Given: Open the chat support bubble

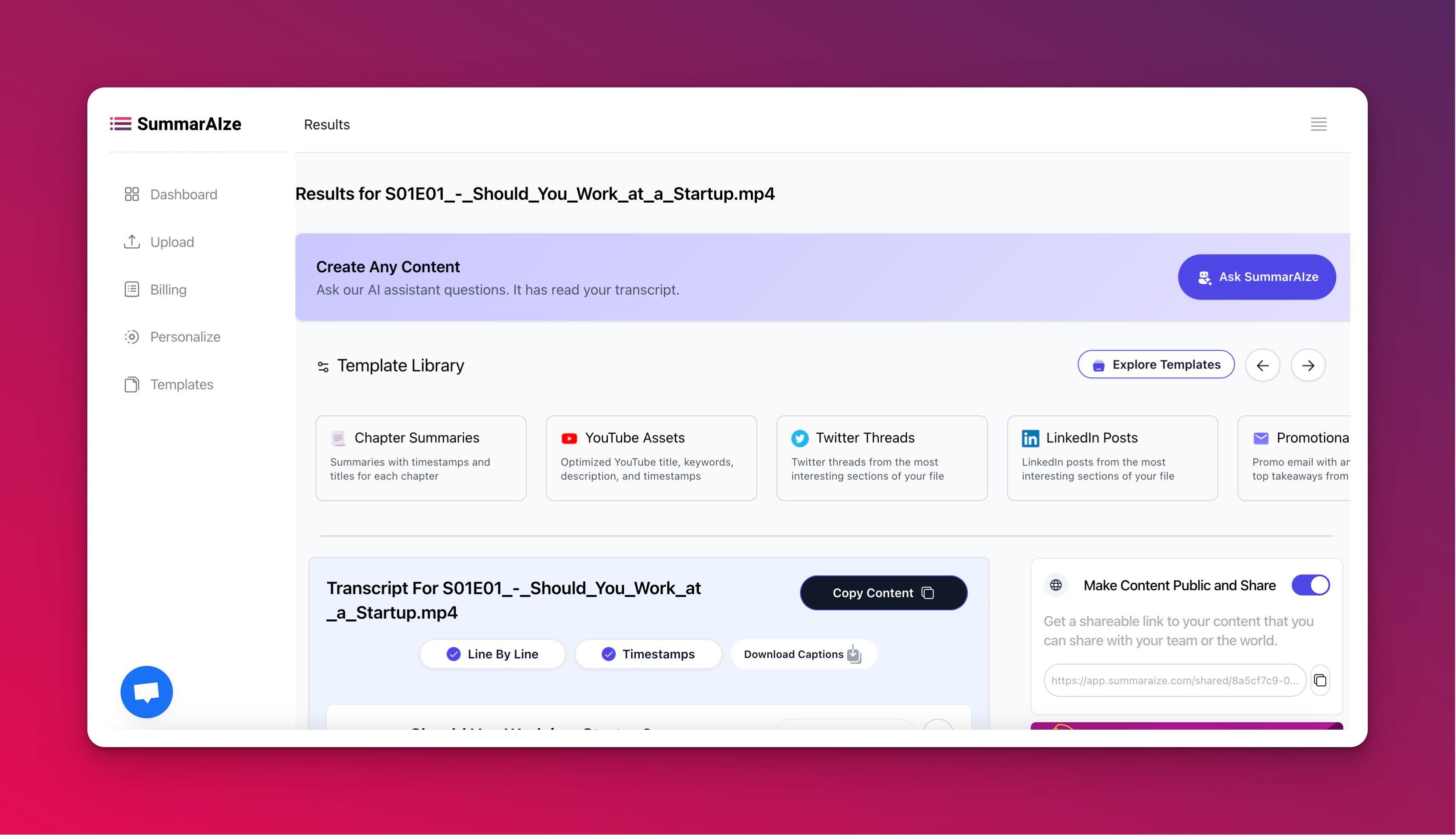Looking at the screenshot, I should pyautogui.click(x=146, y=692).
